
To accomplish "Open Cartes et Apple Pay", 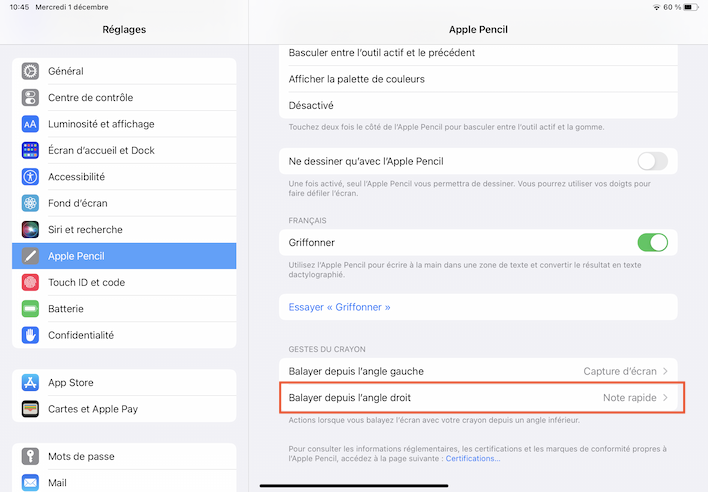I will [x=93, y=409].
